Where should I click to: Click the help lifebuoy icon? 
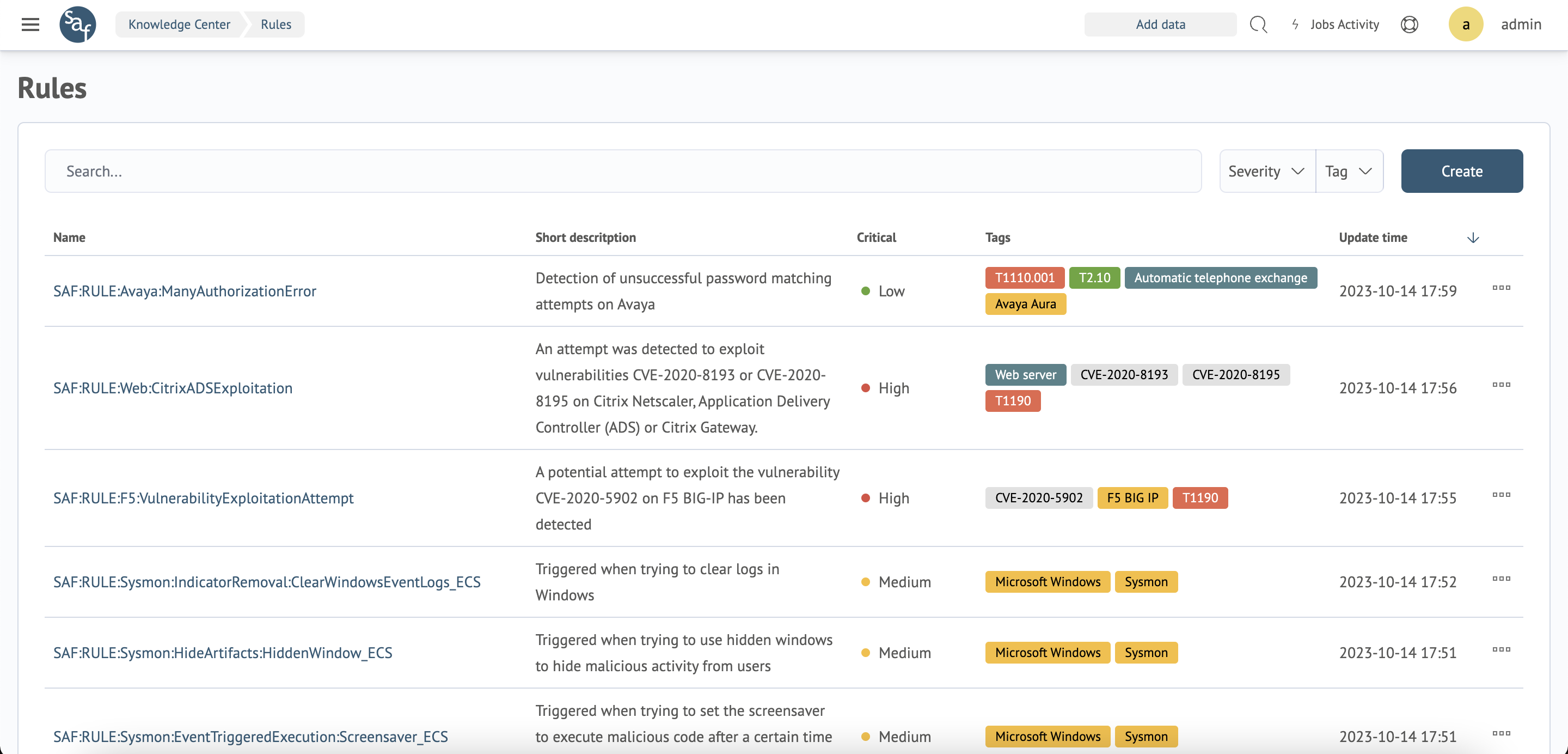coord(1409,25)
